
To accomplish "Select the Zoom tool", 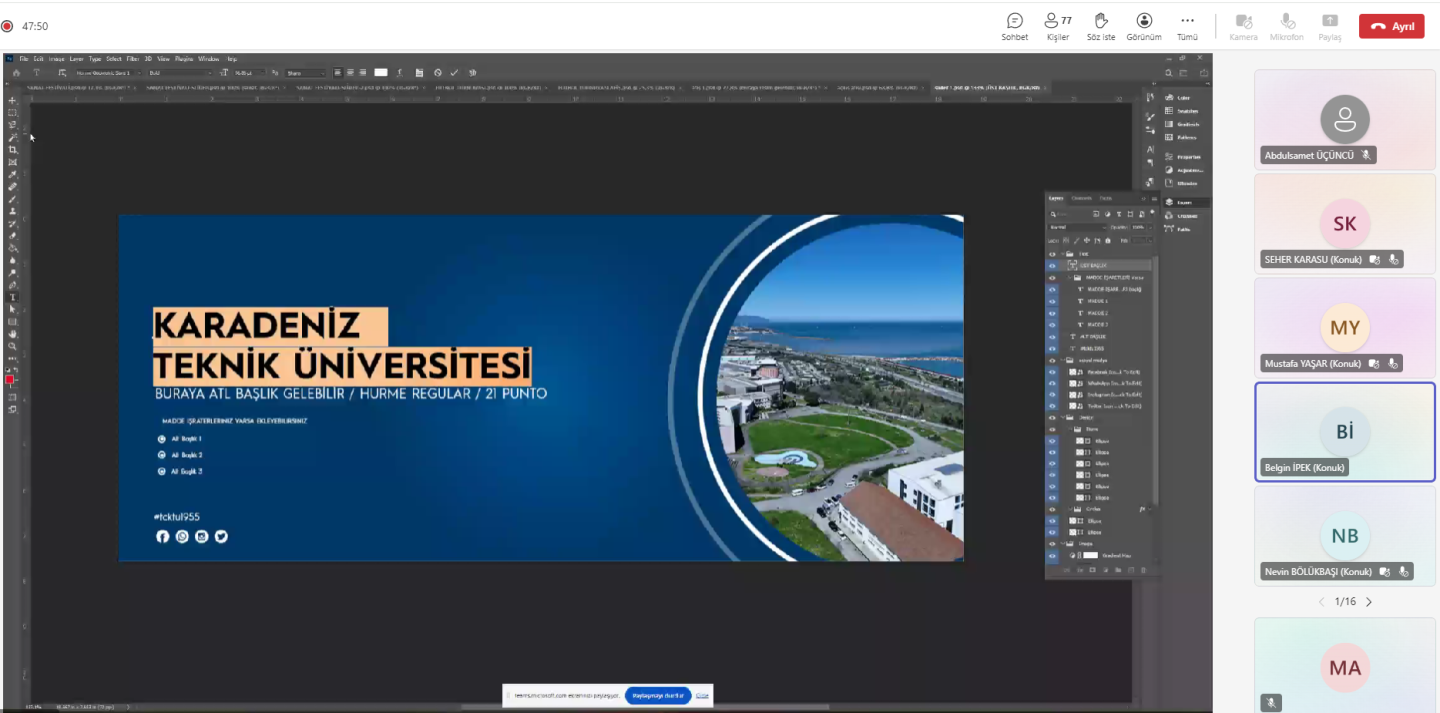I will tap(12, 346).
